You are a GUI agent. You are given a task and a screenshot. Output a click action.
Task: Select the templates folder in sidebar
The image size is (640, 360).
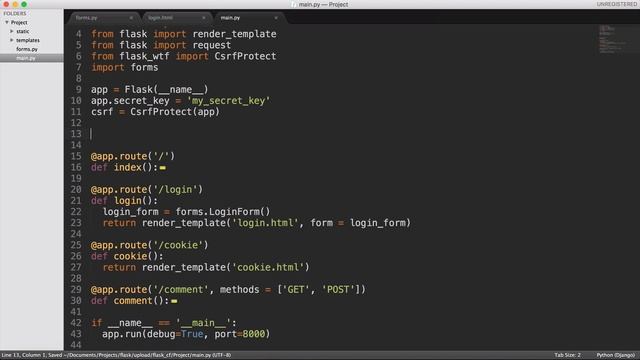pyautogui.click(x=28, y=40)
